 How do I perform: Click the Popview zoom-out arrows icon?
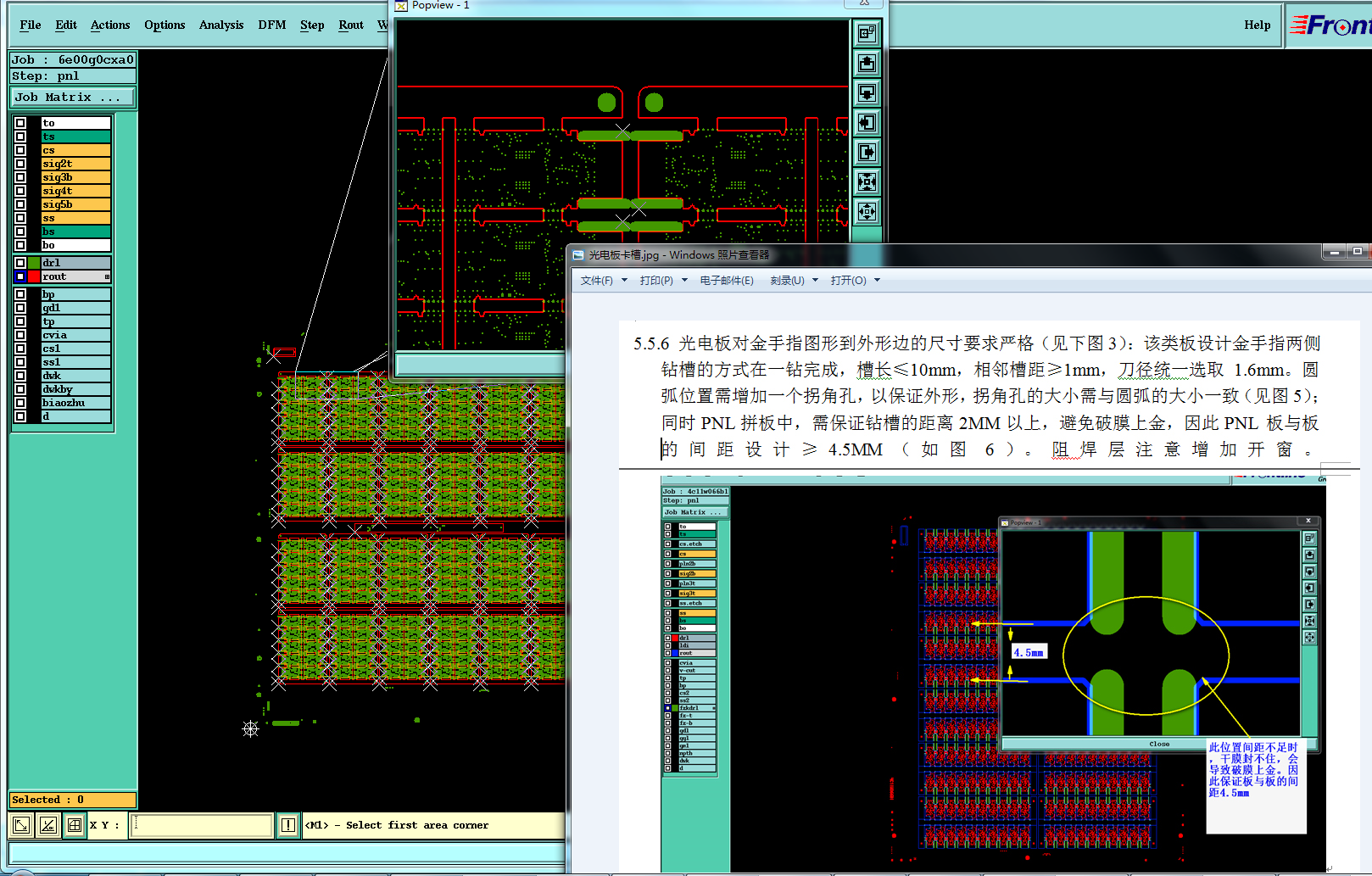(867, 211)
